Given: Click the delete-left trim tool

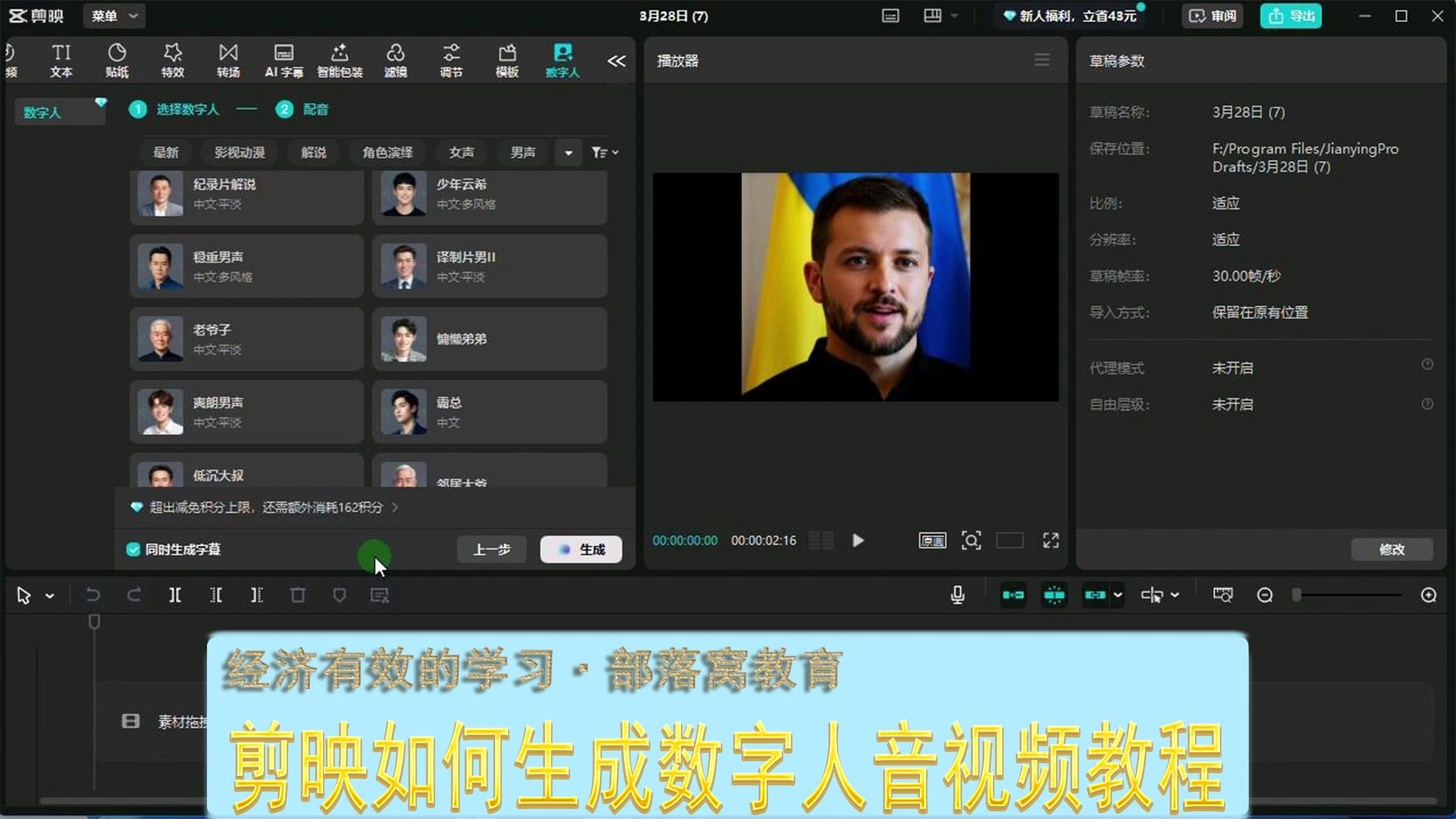Looking at the screenshot, I should (x=216, y=595).
